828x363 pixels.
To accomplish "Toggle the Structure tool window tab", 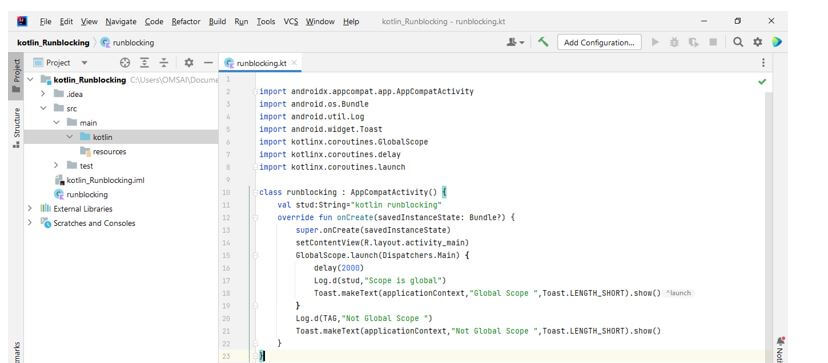I will tap(16, 128).
